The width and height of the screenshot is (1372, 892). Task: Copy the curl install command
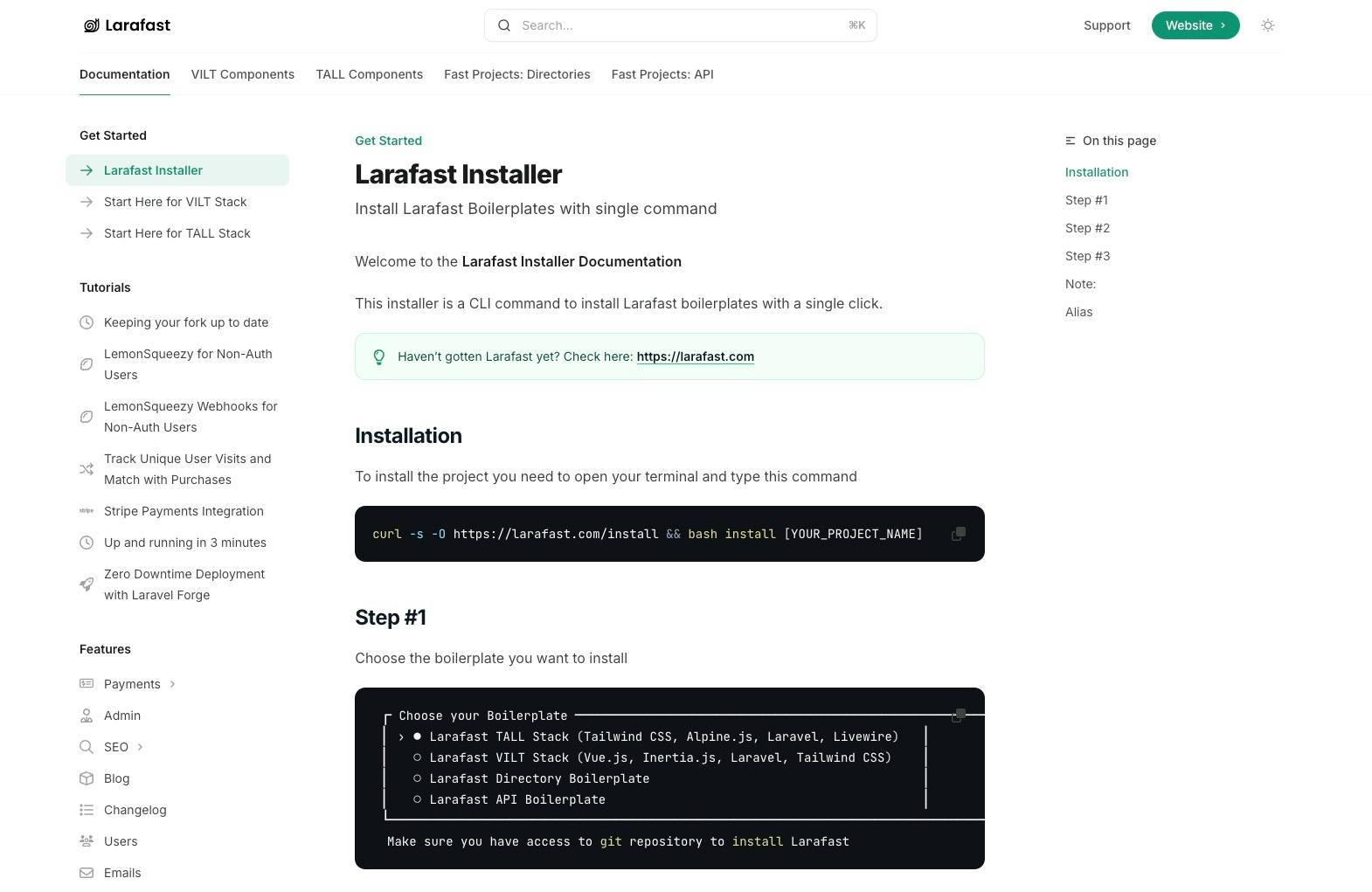959,534
